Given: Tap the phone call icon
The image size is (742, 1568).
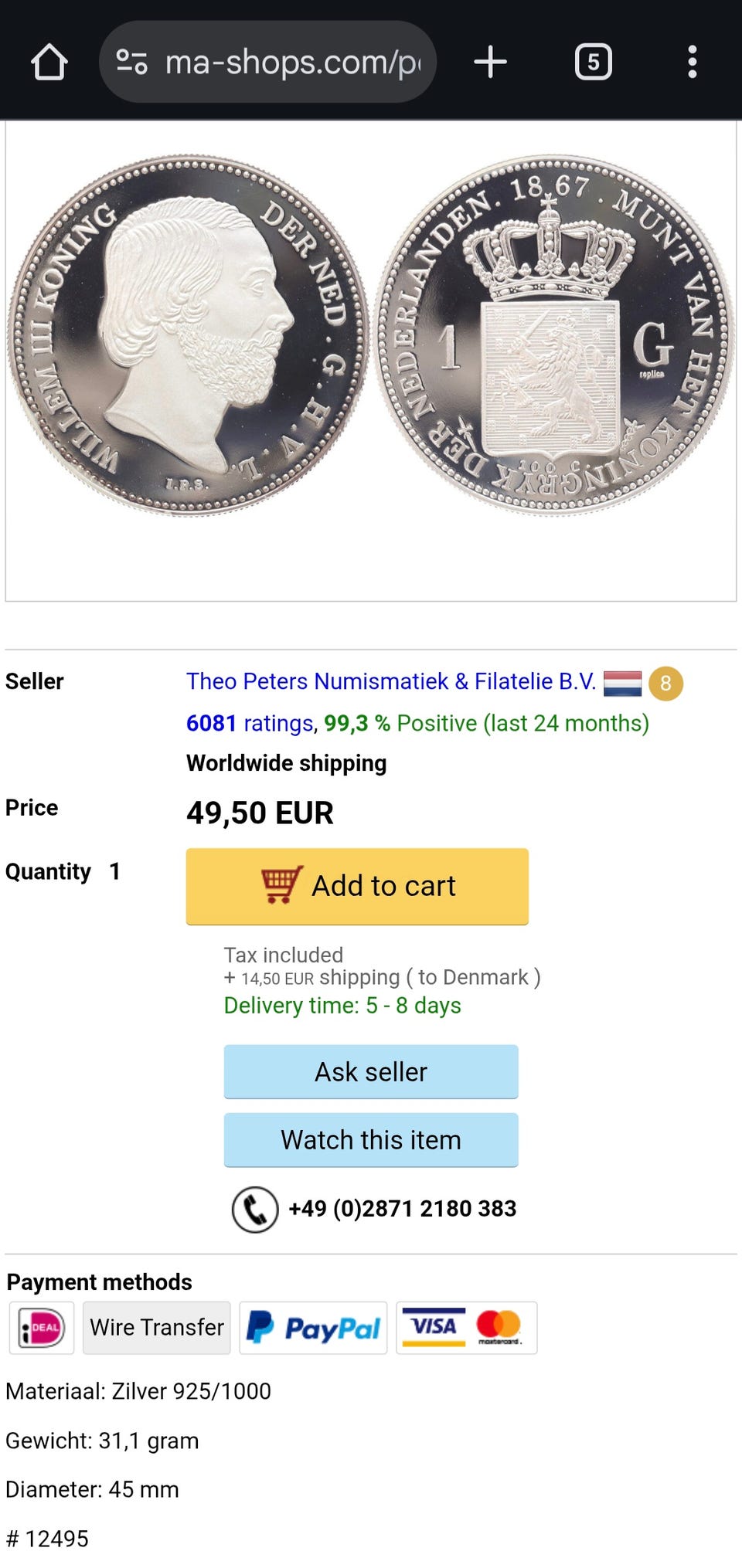Looking at the screenshot, I should tap(255, 1209).
